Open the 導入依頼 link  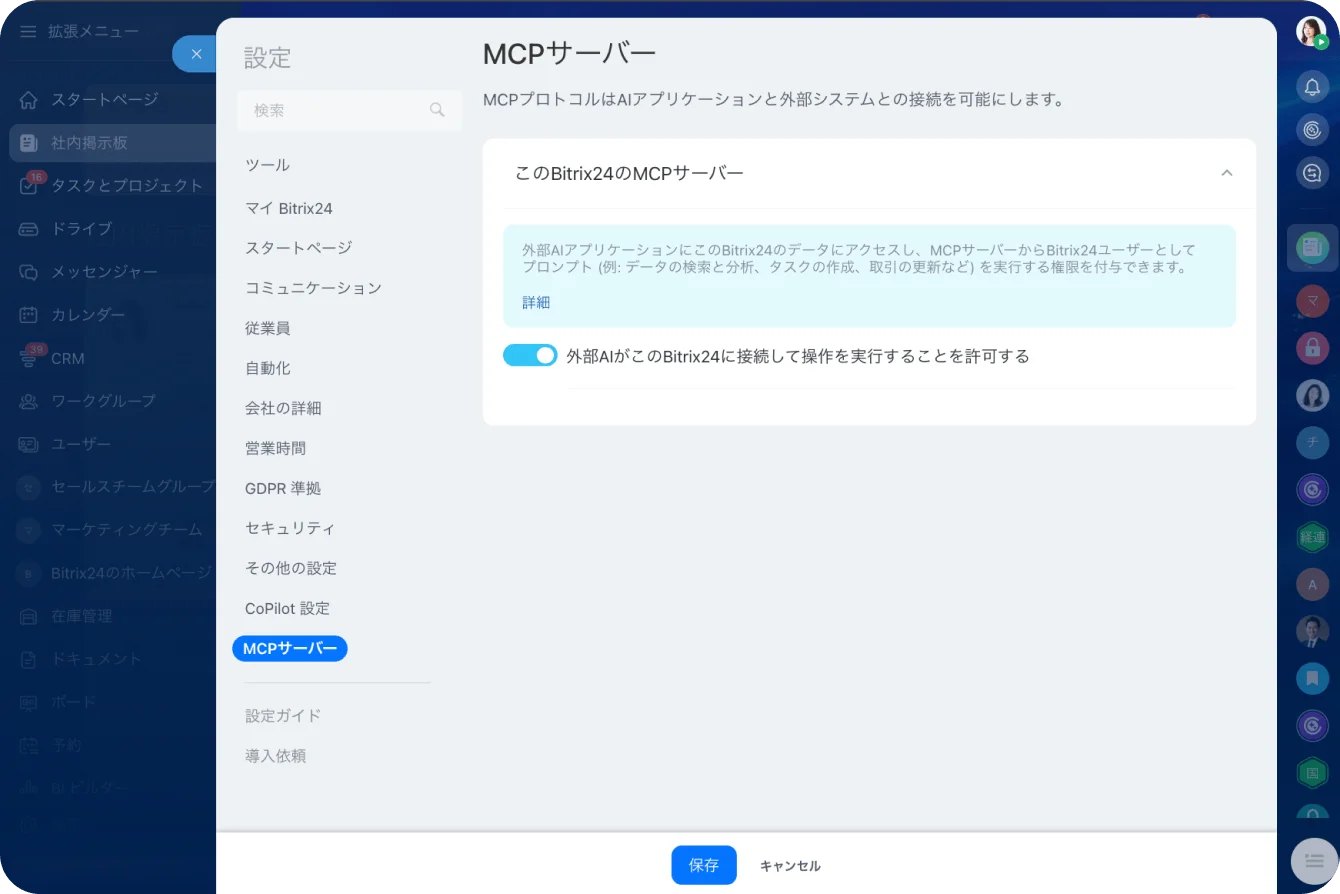coord(276,756)
